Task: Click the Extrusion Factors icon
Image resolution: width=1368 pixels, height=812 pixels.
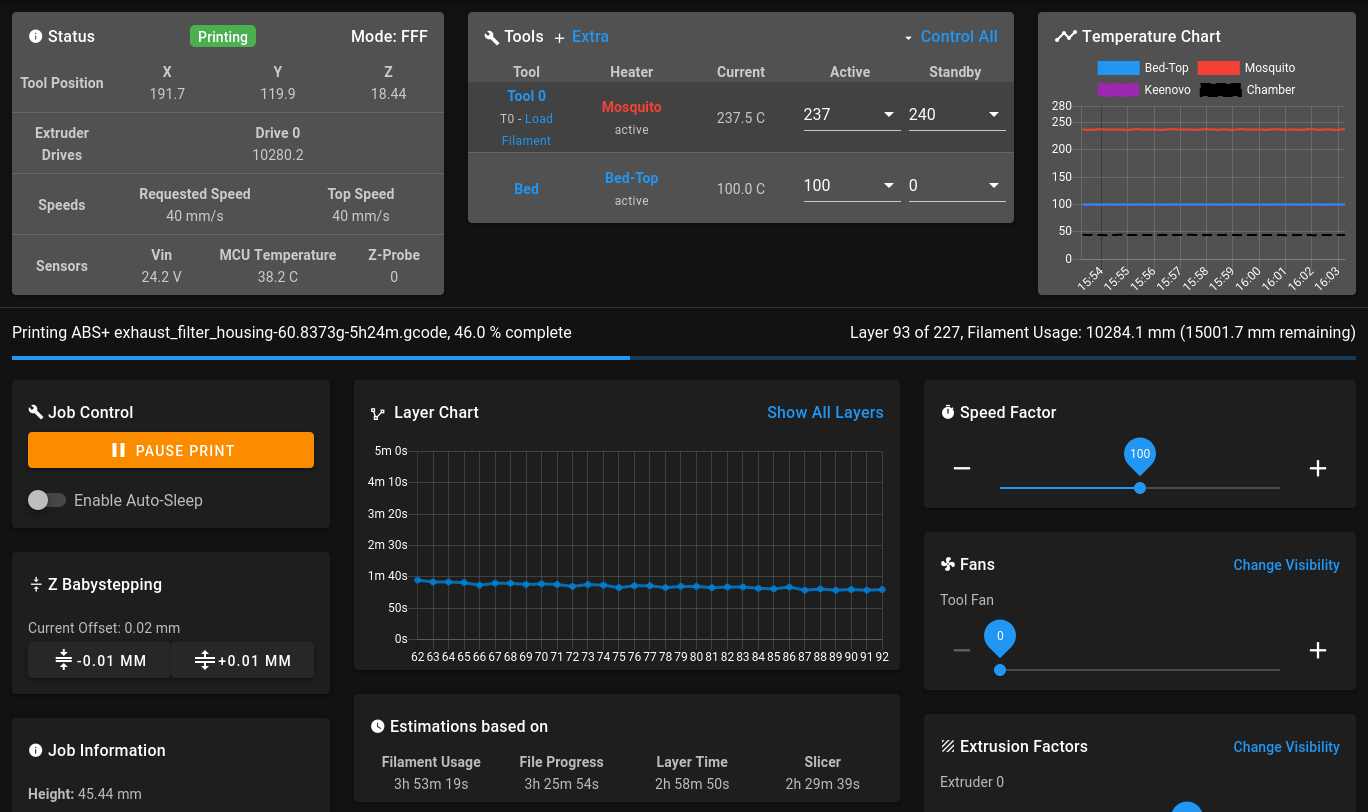Action: click(948, 746)
